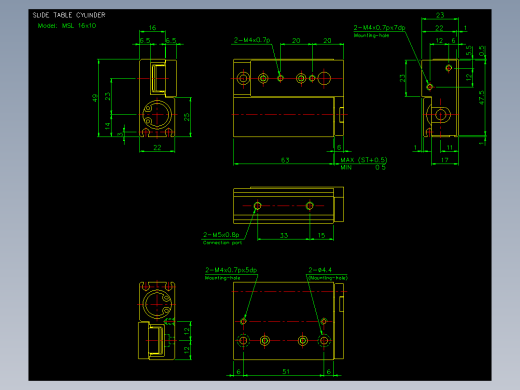
Task: Select the 'Connection port' note text
Action: [222, 243]
